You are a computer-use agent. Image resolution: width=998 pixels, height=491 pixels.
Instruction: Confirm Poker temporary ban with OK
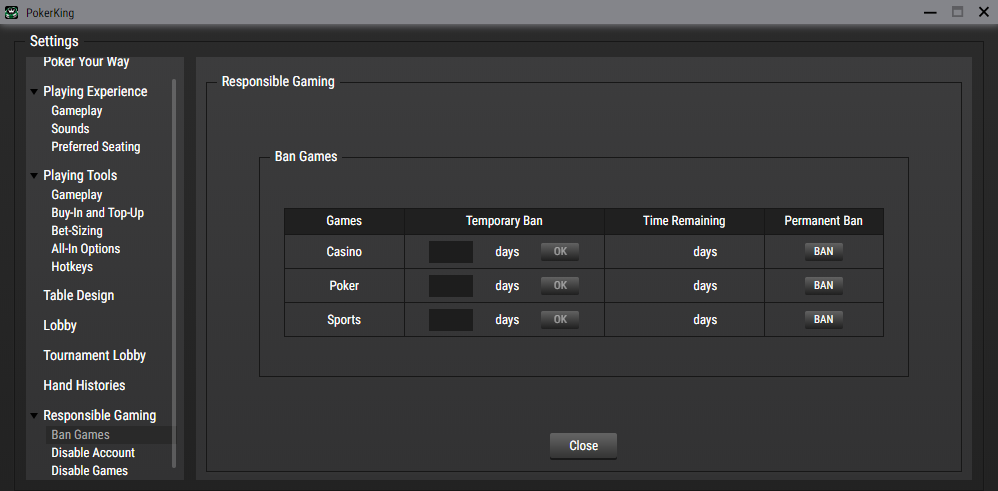point(560,285)
